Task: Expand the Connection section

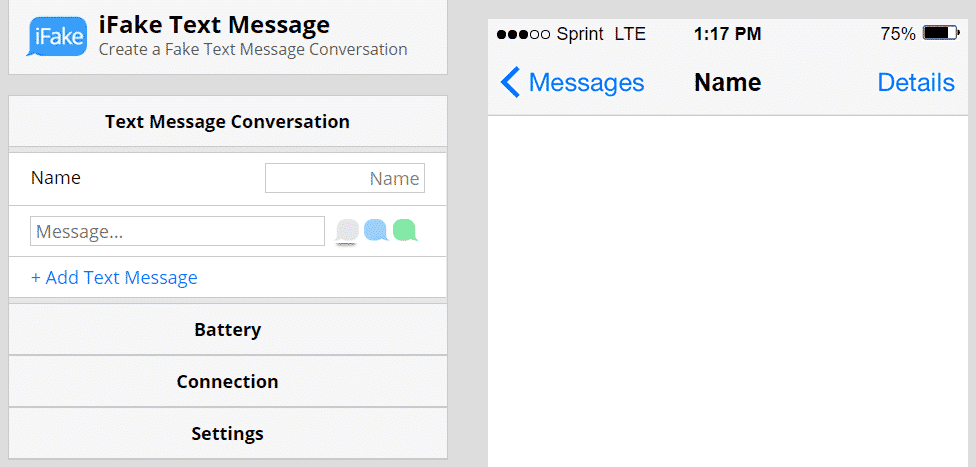Action: (x=227, y=382)
